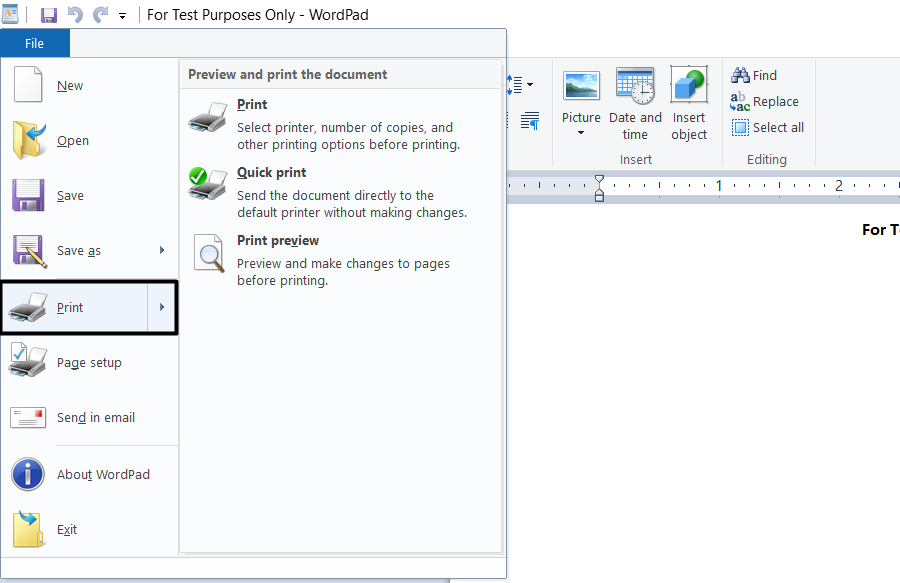Click the line spacing icon
This screenshot has width=900, height=583.
click(x=516, y=84)
